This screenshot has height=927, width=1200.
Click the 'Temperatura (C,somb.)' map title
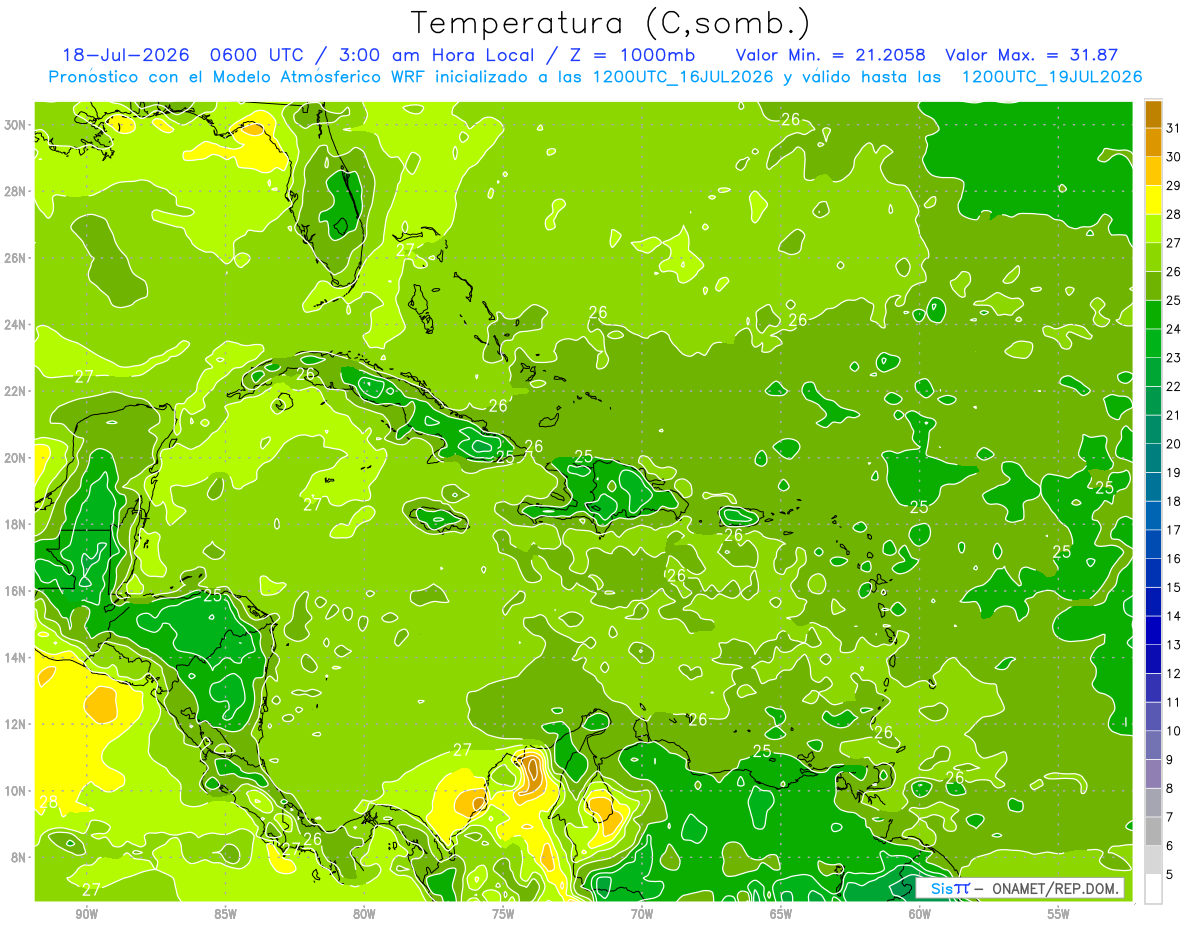611,22
